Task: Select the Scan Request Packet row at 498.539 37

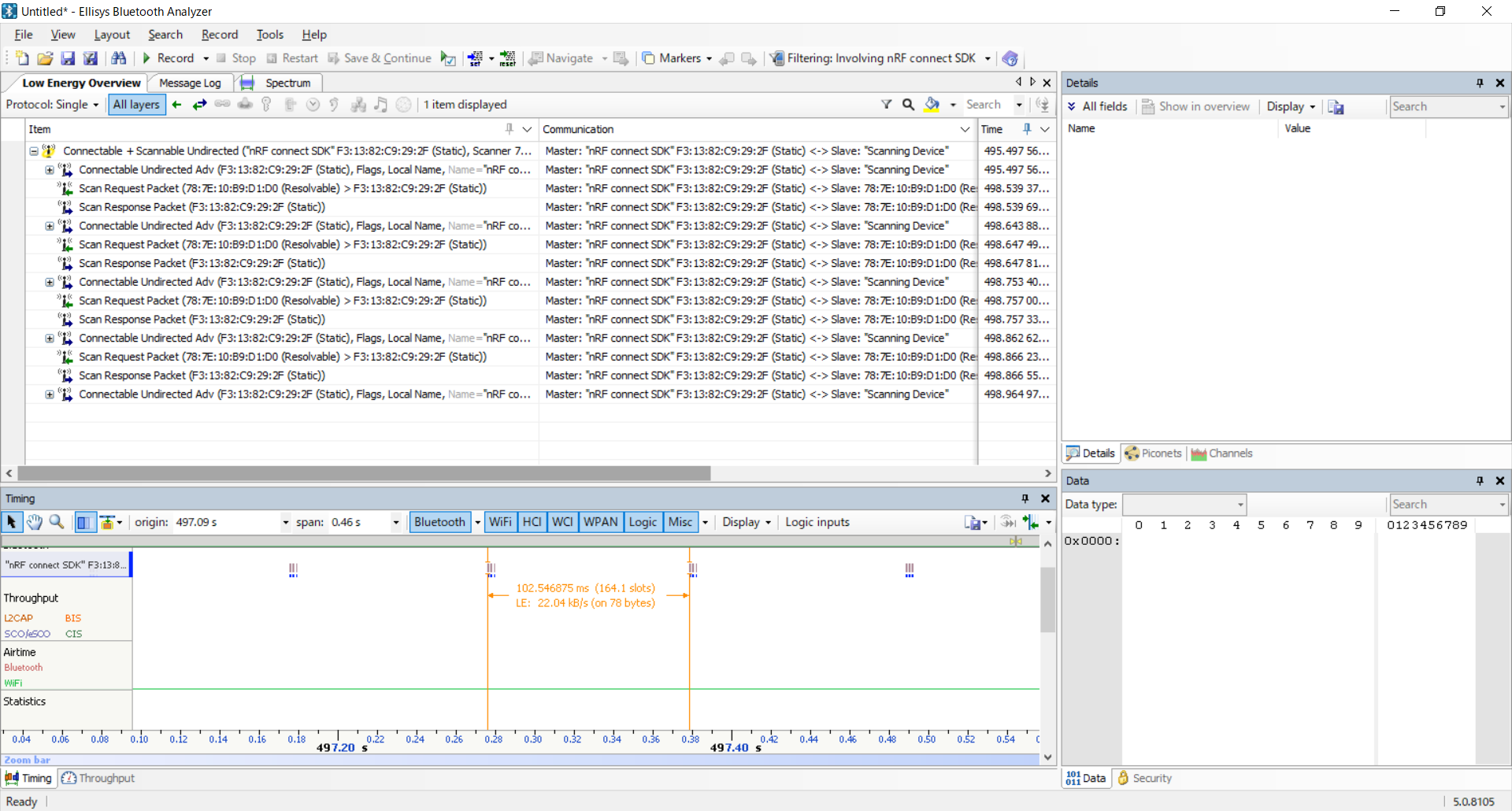Action: (540, 188)
